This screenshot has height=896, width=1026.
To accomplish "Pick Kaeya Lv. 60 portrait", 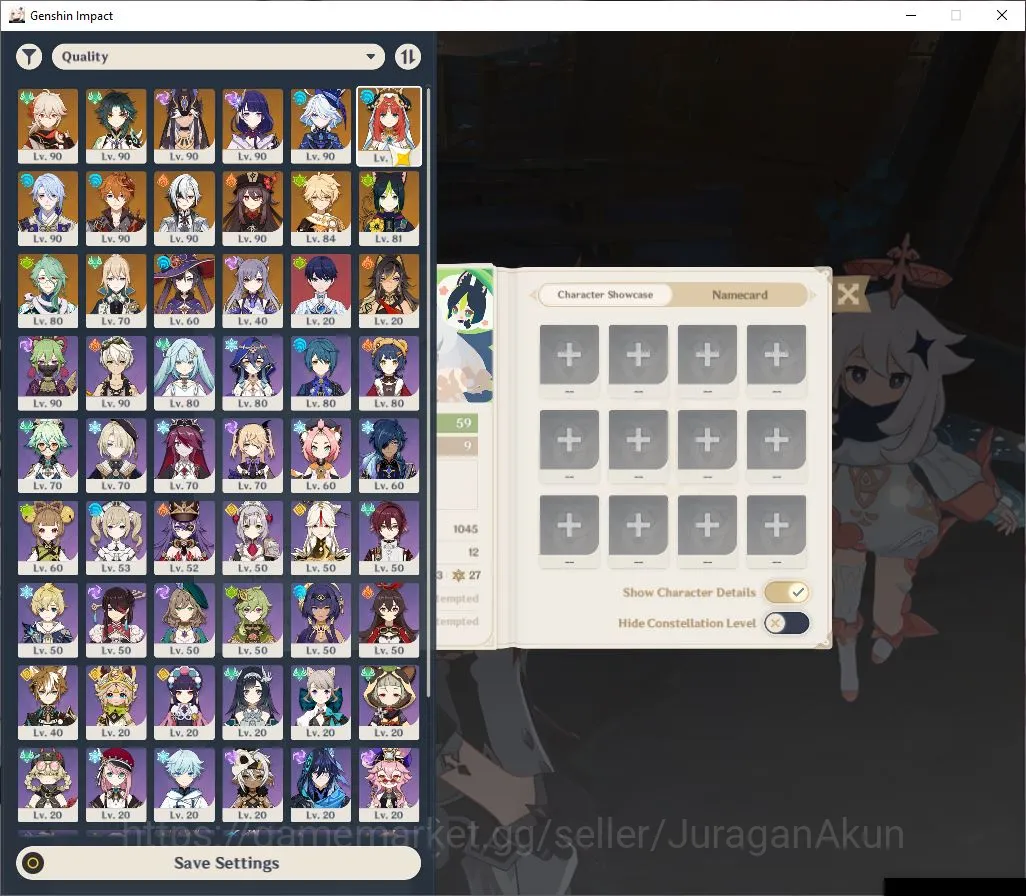I will coord(389,456).
